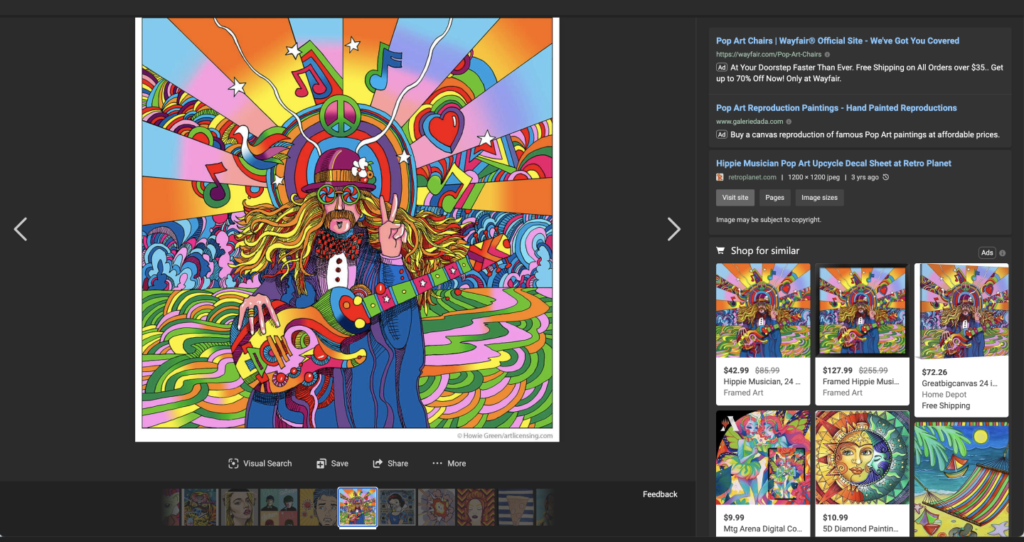Click the Ads badge in Shop for similar

(987, 253)
